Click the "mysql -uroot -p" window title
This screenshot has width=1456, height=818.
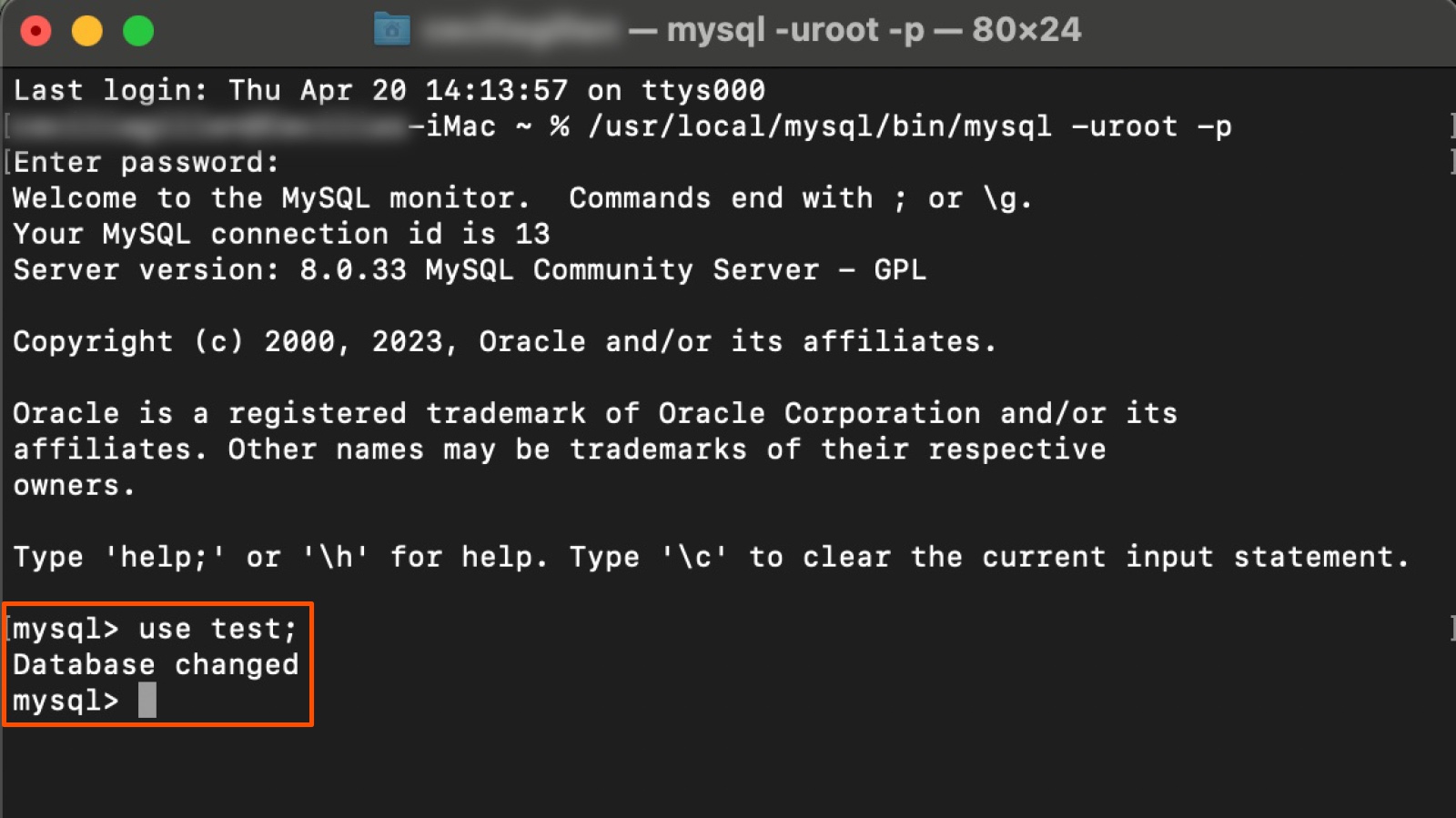[x=794, y=30]
